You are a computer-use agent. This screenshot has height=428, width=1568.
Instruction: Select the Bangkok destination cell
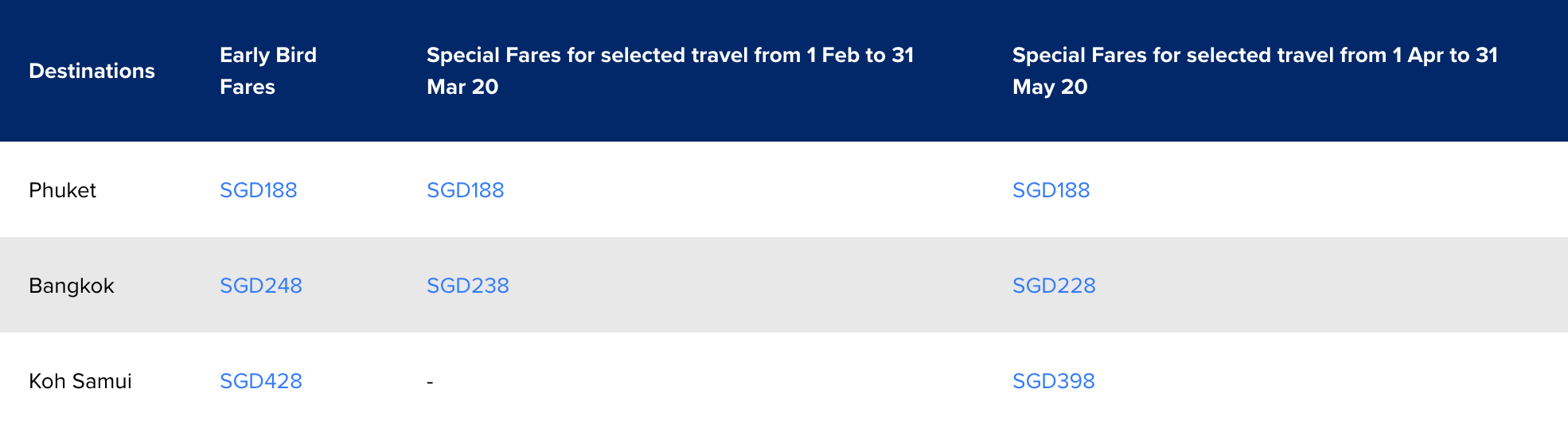click(72, 286)
